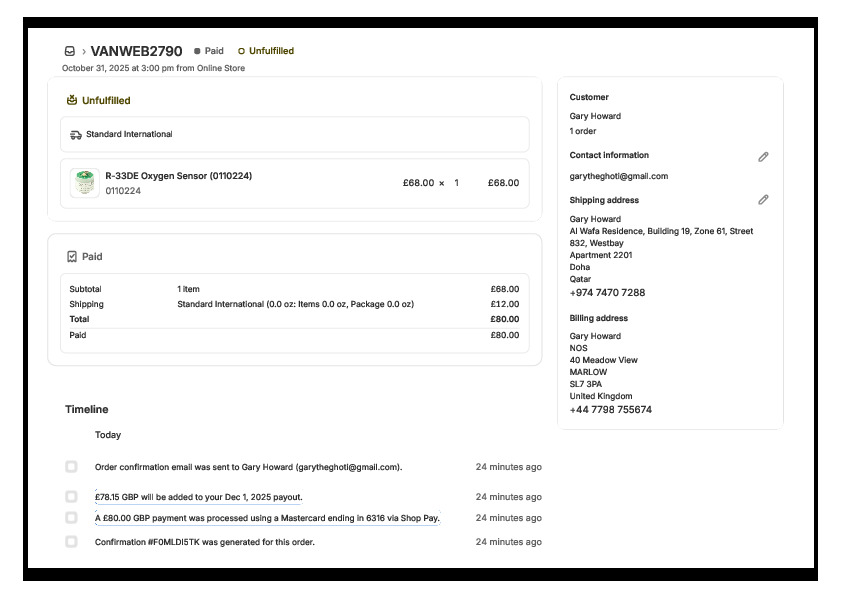This screenshot has height=595, width=842.
Task: Click the Unfulfilled box icon in card header
Action: click(72, 100)
